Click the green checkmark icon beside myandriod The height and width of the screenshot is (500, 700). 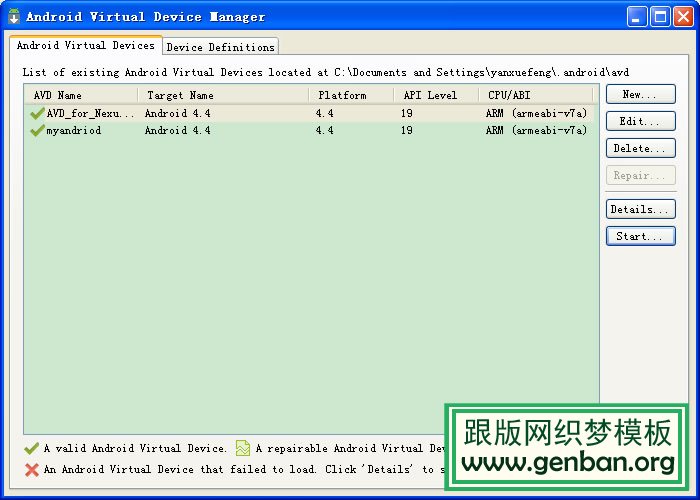tap(37, 130)
